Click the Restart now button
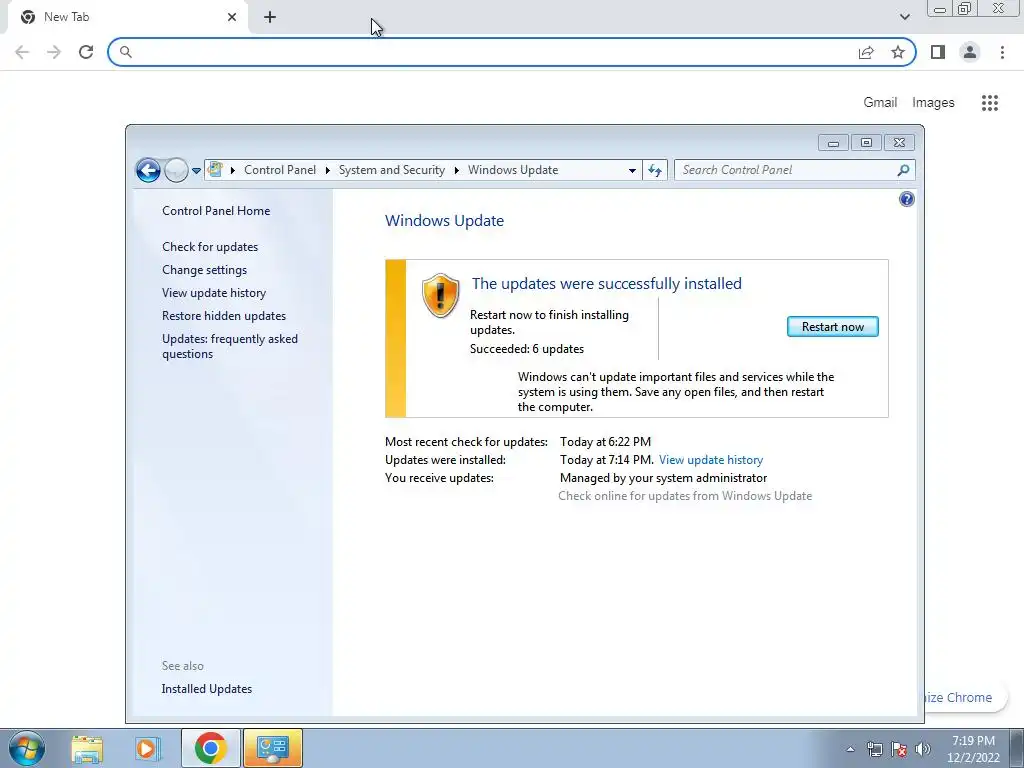 point(833,327)
